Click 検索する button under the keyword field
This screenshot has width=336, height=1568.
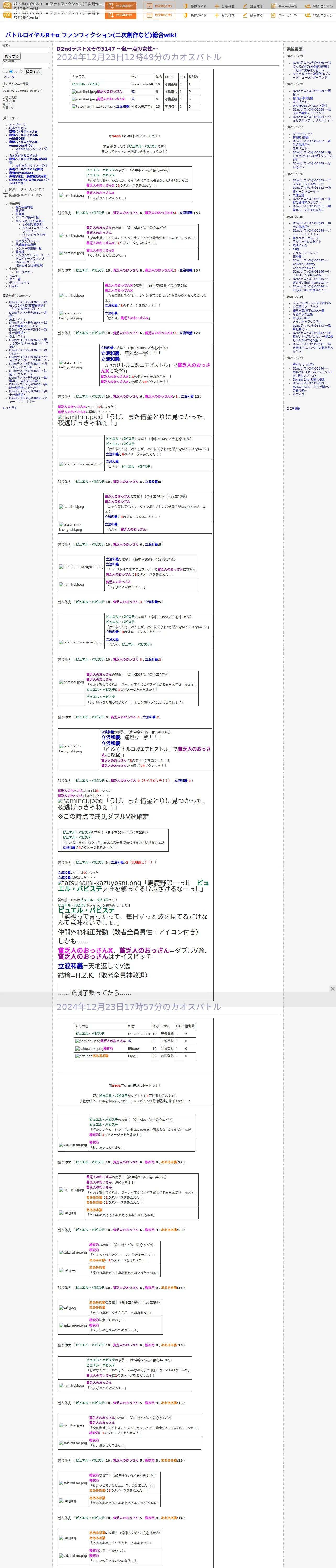(12, 57)
